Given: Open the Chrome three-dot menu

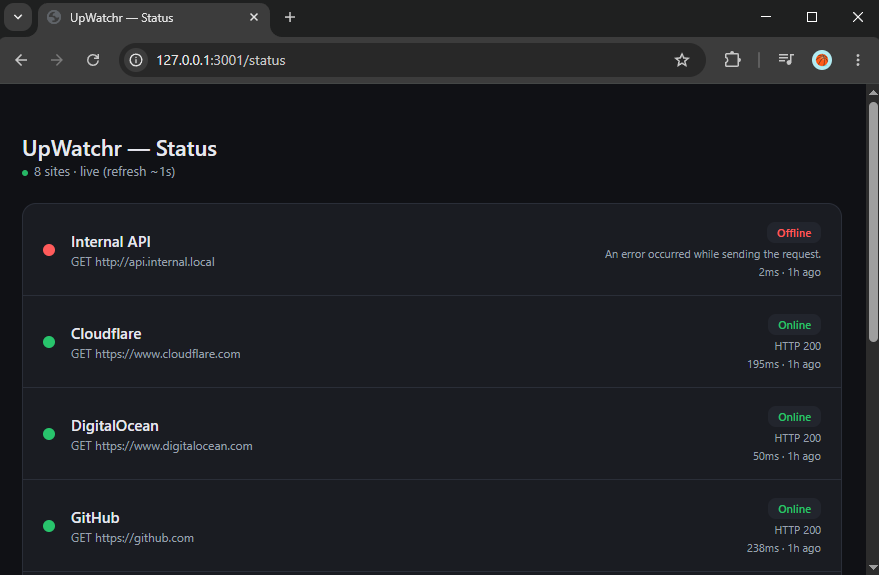Looking at the screenshot, I should pos(858,60).
